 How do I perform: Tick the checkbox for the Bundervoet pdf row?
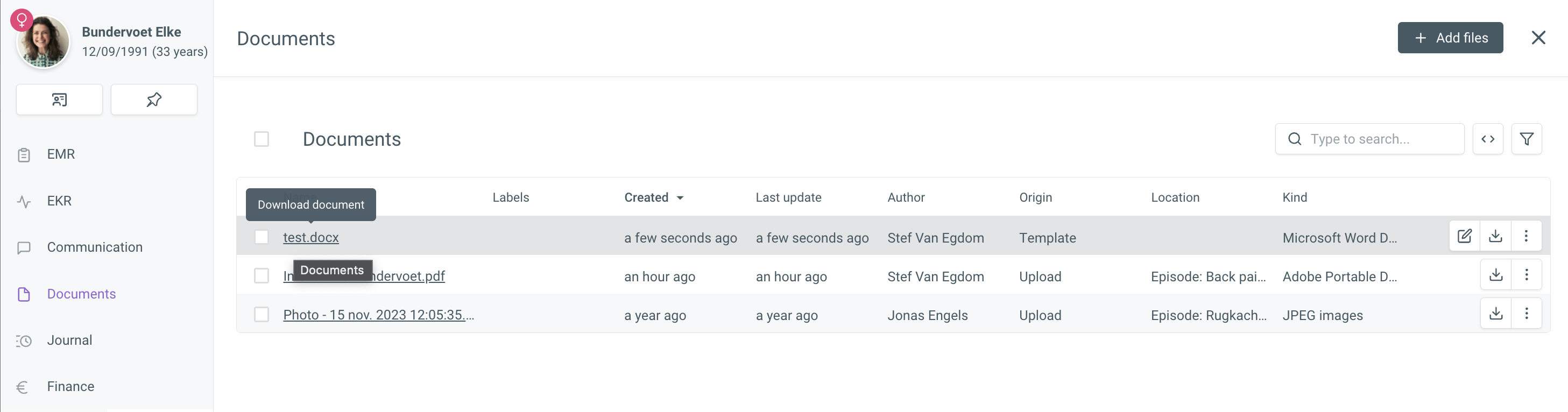pos(261,276)
